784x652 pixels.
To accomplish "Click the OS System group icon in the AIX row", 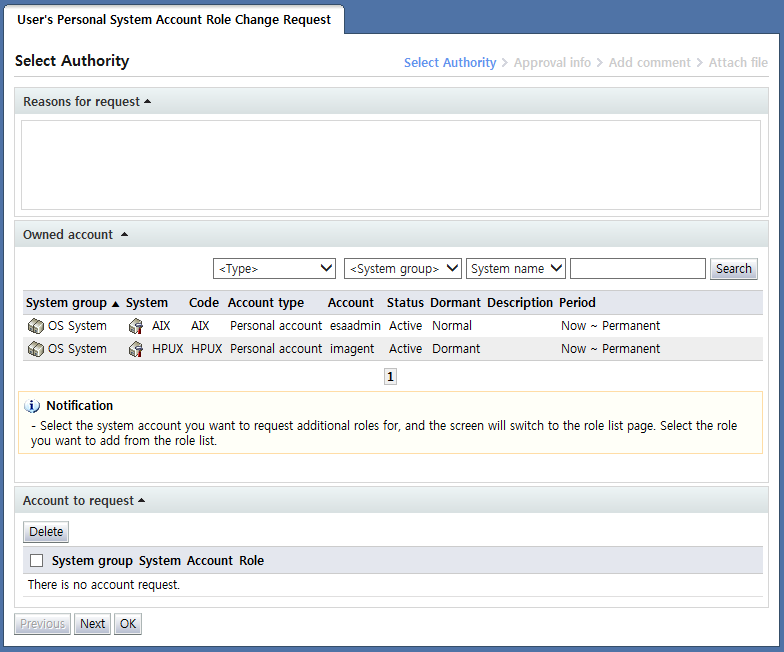I will (x=35, y=326).
